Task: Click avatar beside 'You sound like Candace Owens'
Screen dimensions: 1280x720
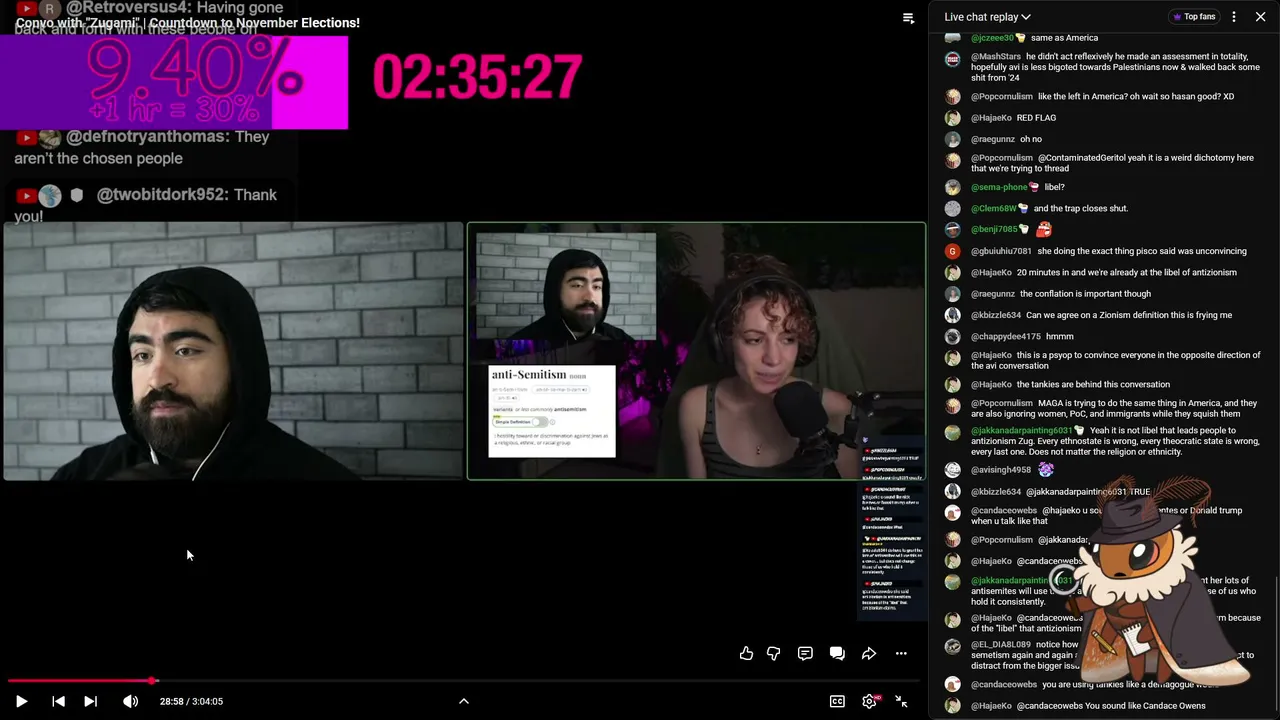Action: [x=953, y=706]
